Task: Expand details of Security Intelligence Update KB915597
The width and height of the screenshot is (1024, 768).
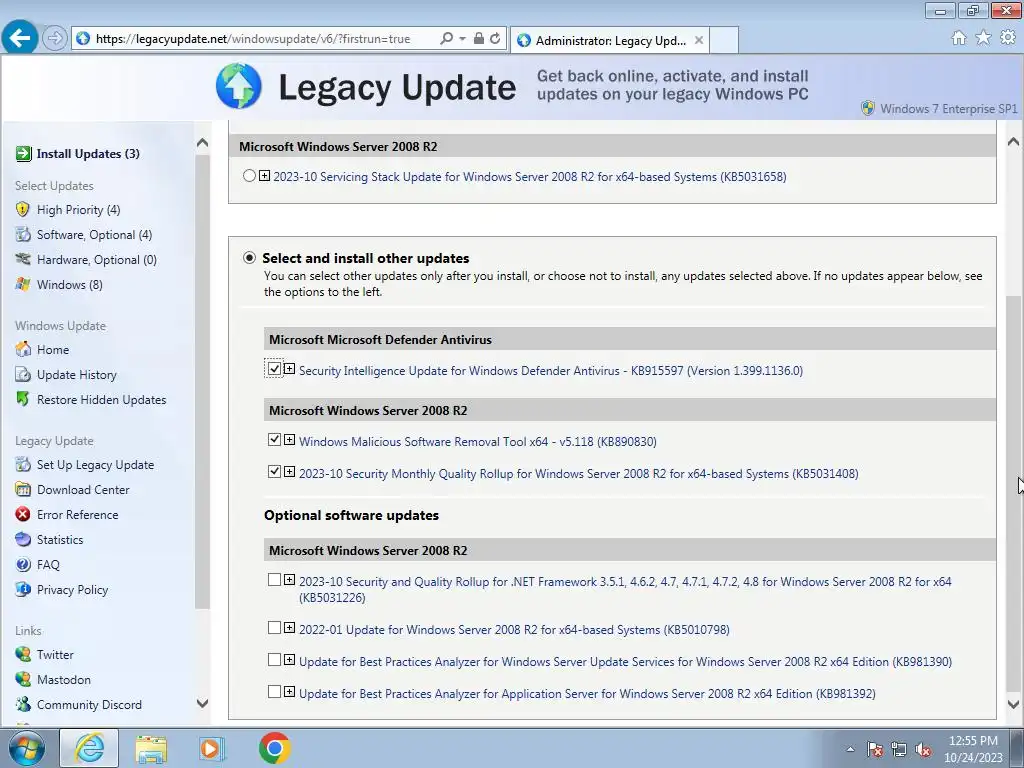Action: [289, 369]
